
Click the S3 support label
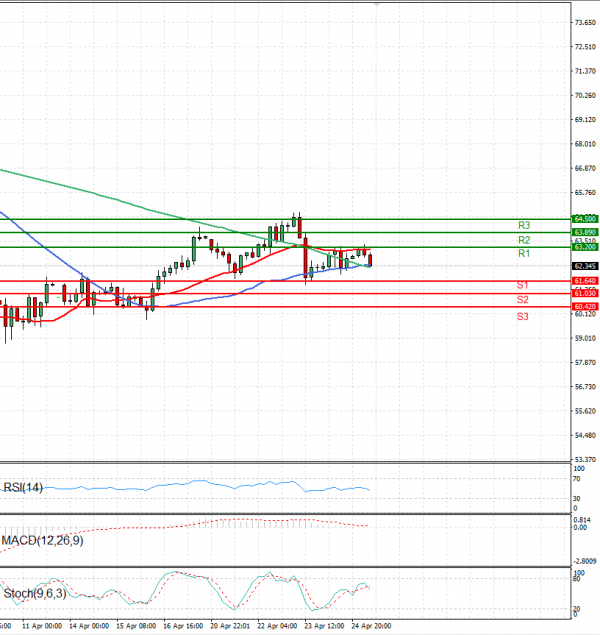coord(523,316)
